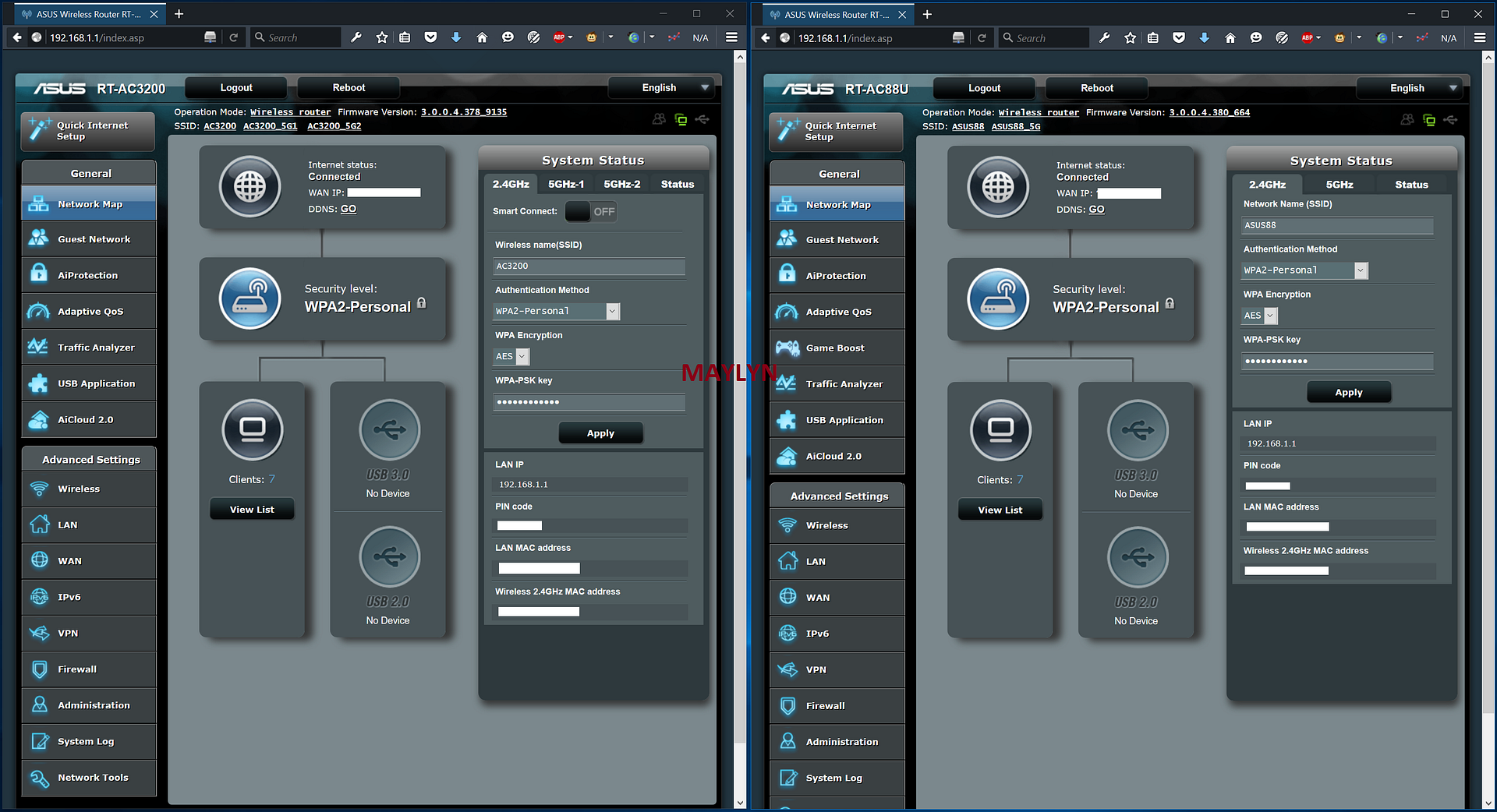
Task: Click Logout button in RT-AC3200 window
Action: 236,88
